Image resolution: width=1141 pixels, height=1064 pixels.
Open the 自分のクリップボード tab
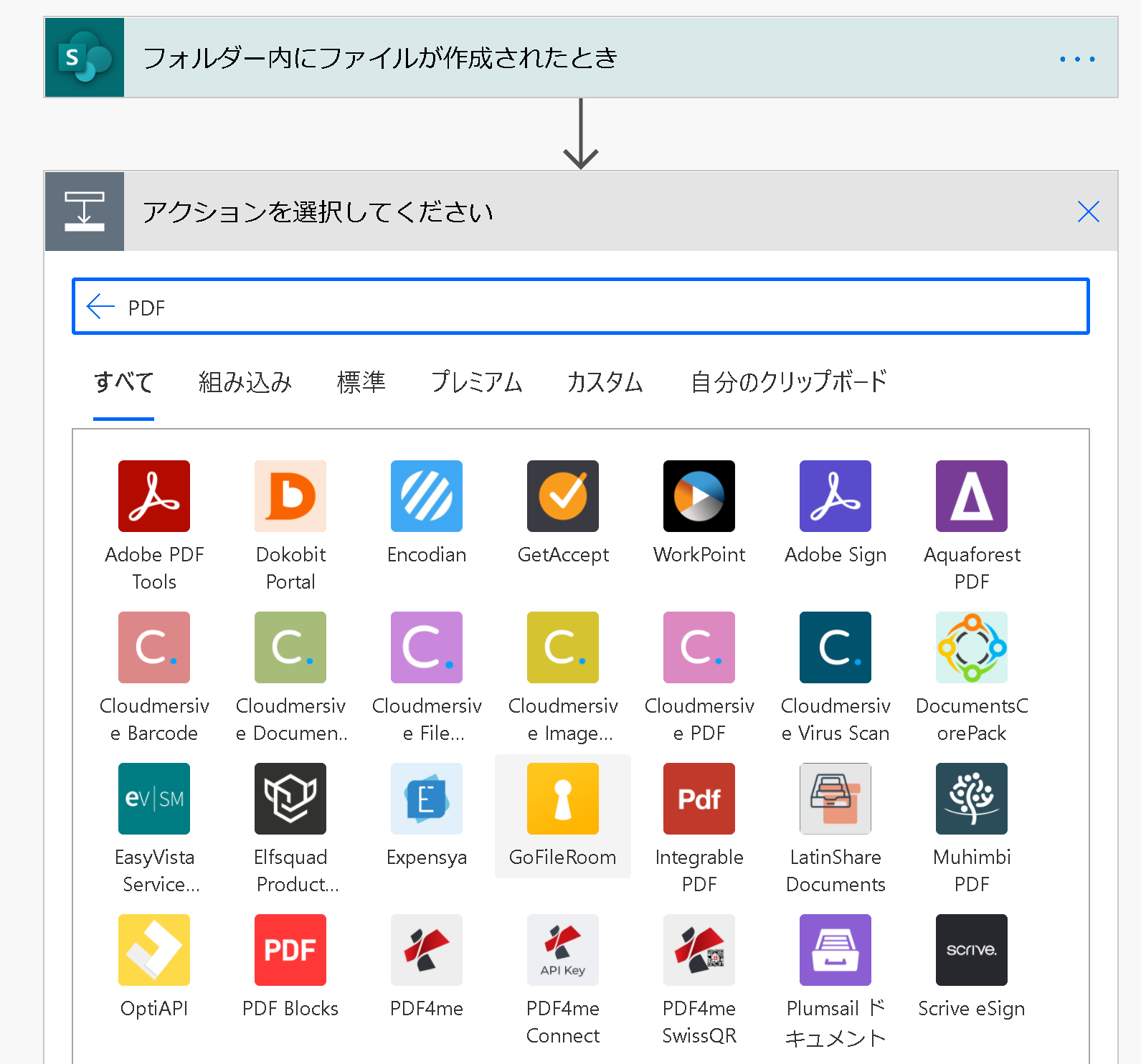pos(789,382)
